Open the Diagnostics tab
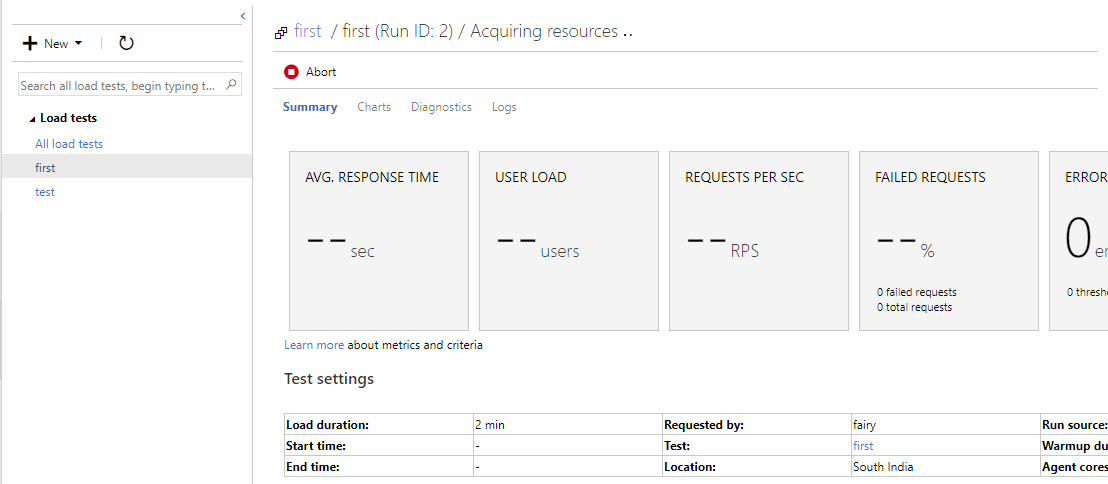The image size is (1108, 484). point(442,107)
